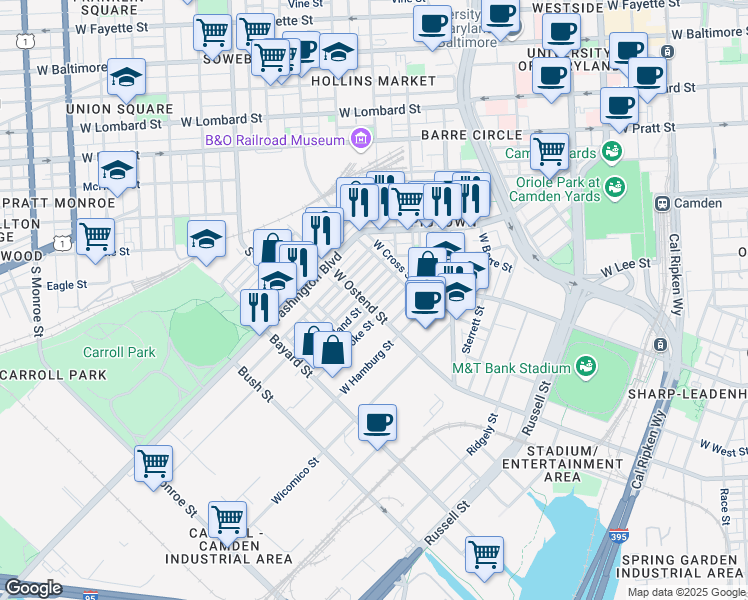
Task: Click the SPRING GARDEN INDUSTRIAL AREA label
Action: (680, 566)
